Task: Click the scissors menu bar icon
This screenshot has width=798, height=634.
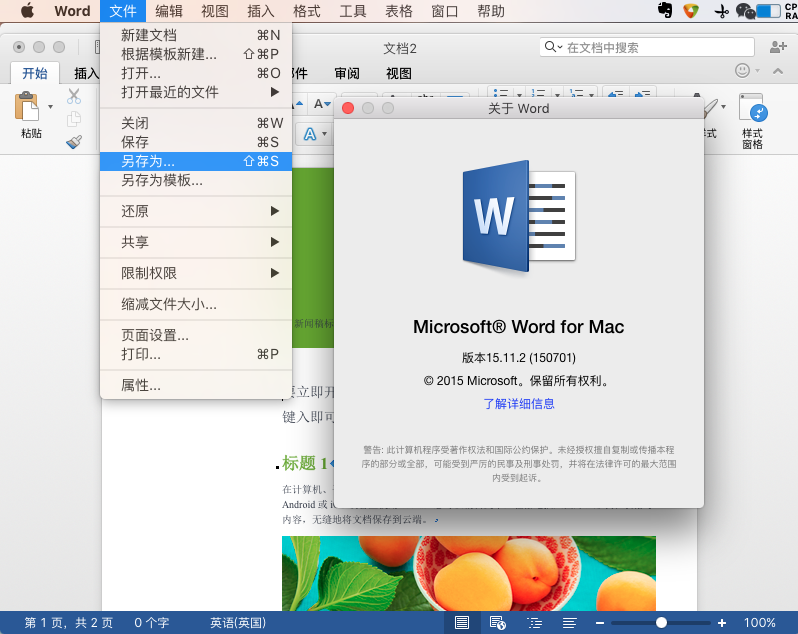Action: [721, 11]
